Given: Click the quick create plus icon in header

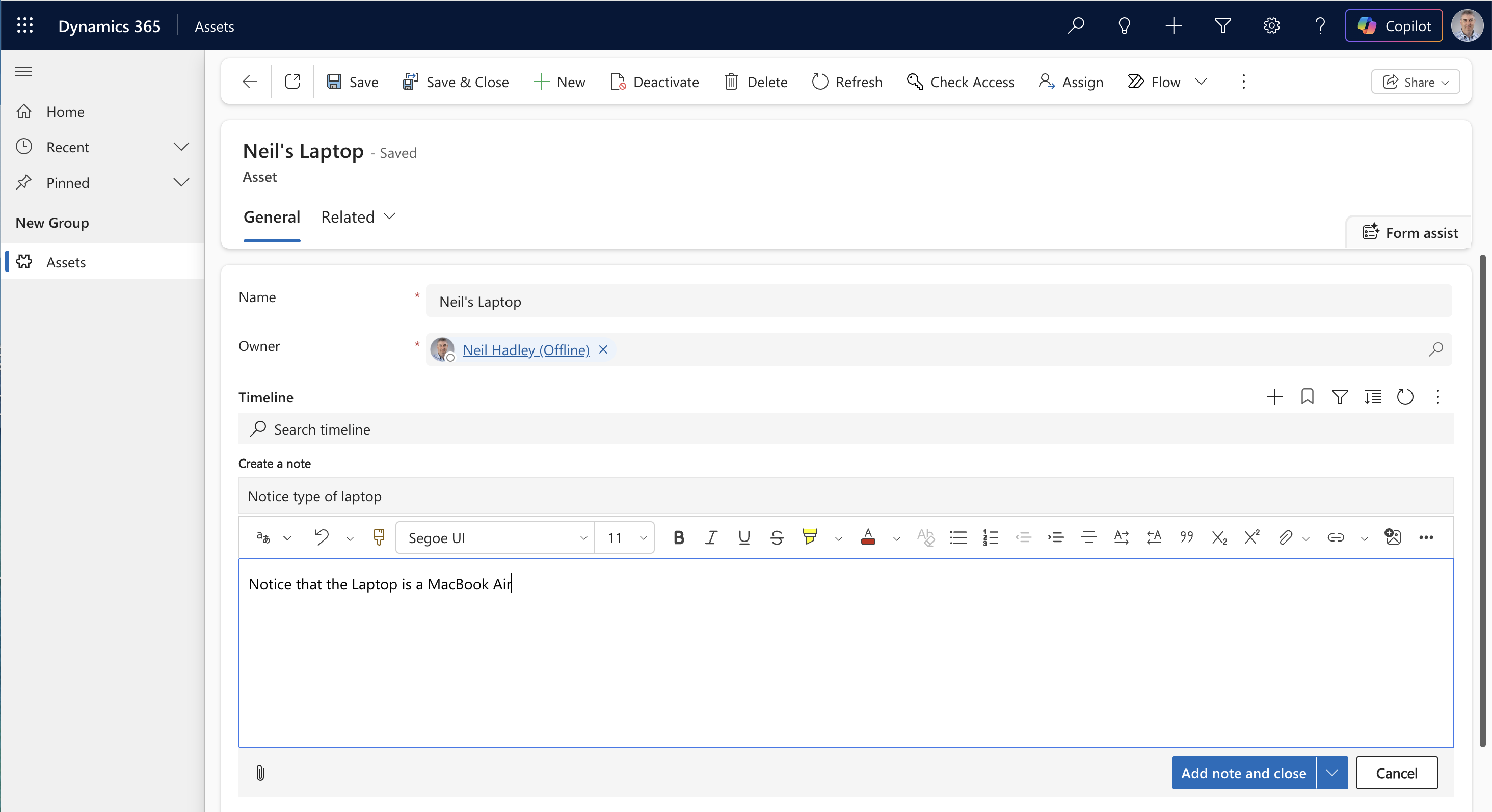Looking at the screenshot, I should (1174, 25).
